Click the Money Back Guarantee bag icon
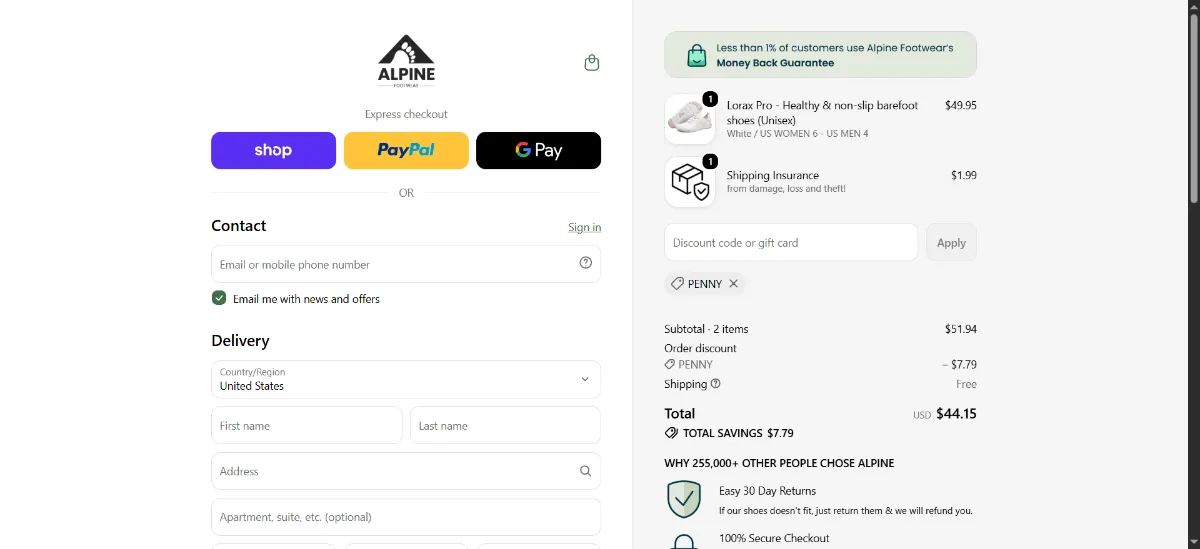1200x549 pixels. (697, 55)
